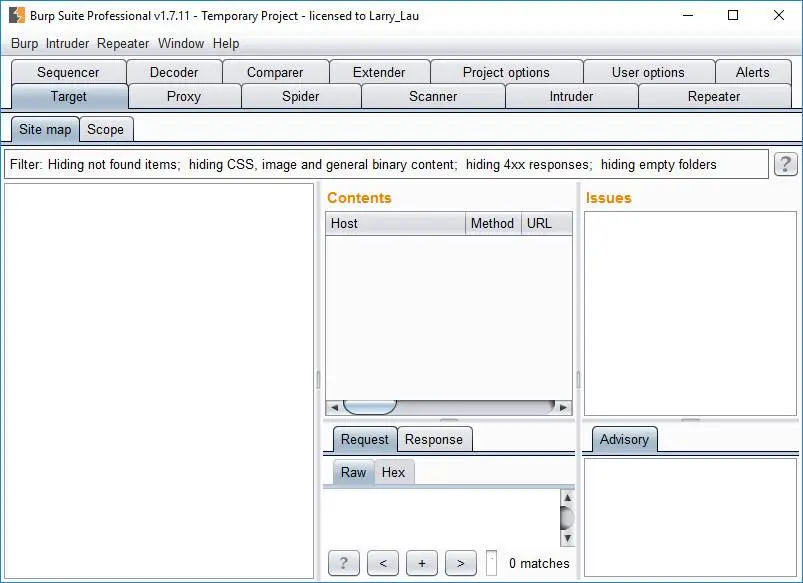Select the Target tab

click(x=69, y=96)
